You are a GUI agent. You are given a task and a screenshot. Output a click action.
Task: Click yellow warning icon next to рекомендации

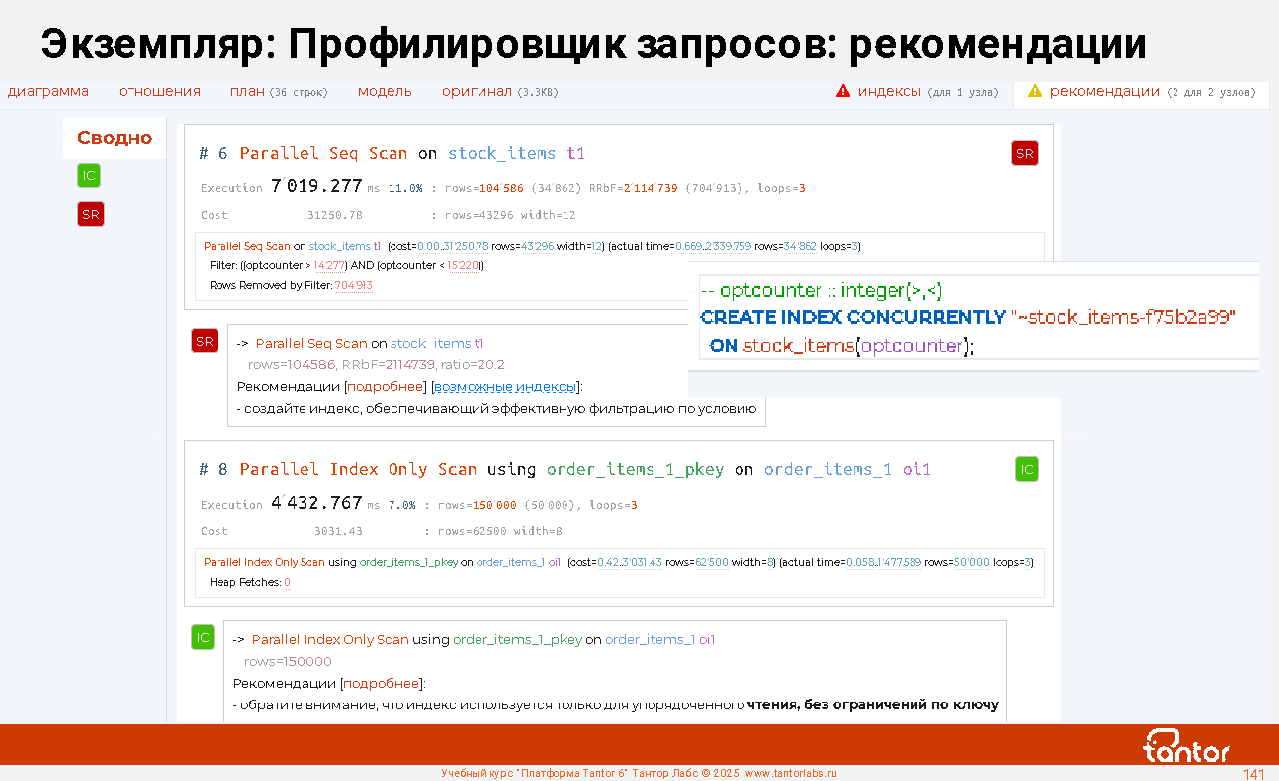point(1035,91)
